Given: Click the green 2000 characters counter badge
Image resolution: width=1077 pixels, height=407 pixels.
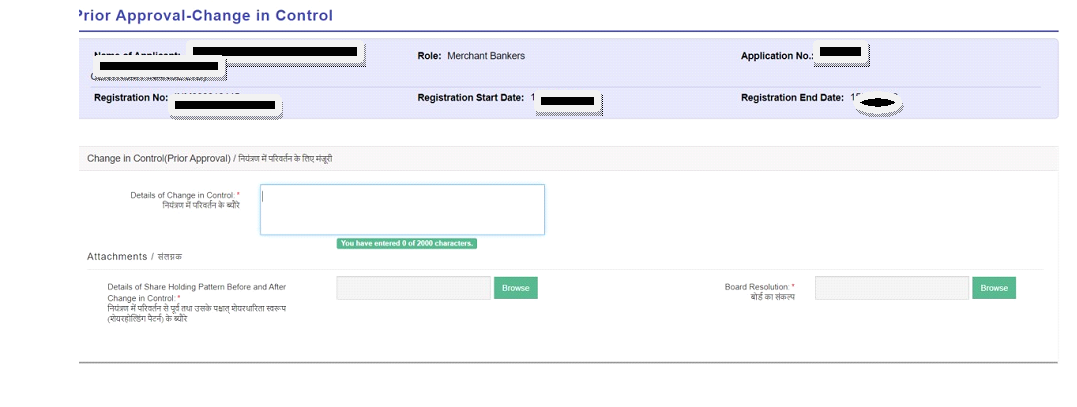Looking at the screenshot, I should [x=407, y=243].
